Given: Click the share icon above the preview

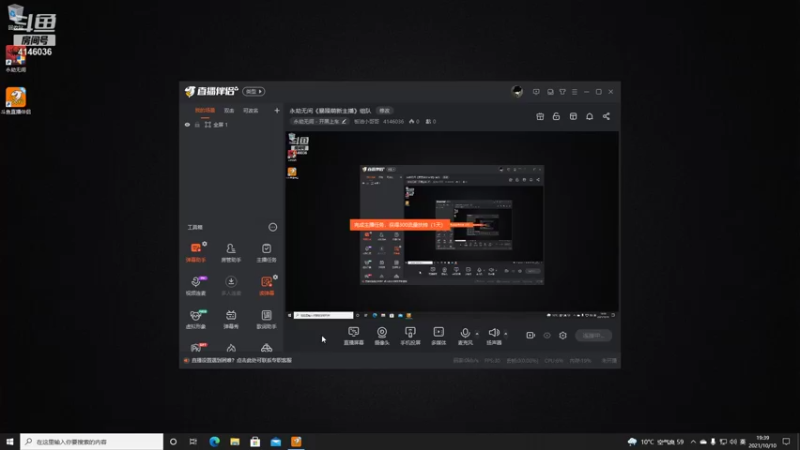Looking at the screenshot, I should pyautogui.click(x=606, y=116).
